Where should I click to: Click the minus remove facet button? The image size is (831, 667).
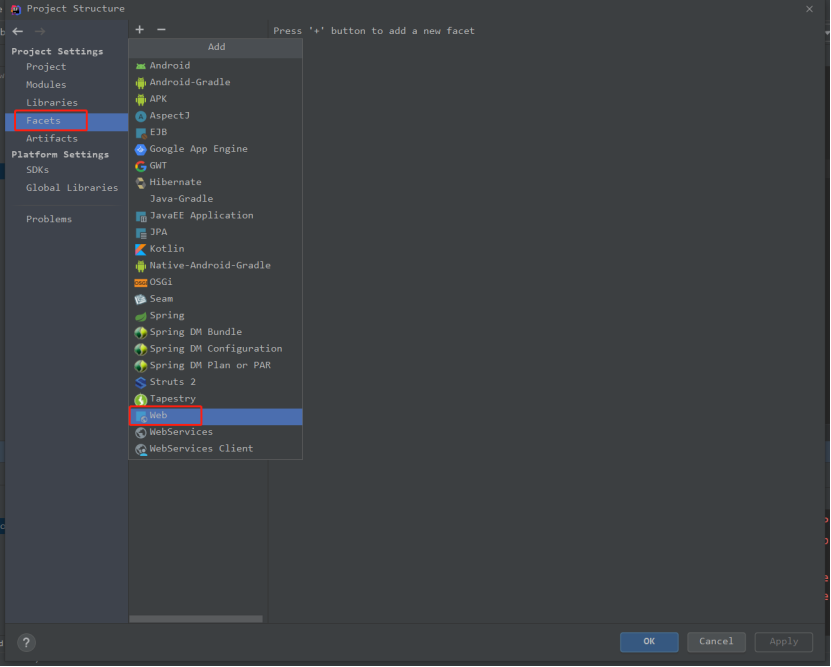pyautogui.click(x=161, y=30)
